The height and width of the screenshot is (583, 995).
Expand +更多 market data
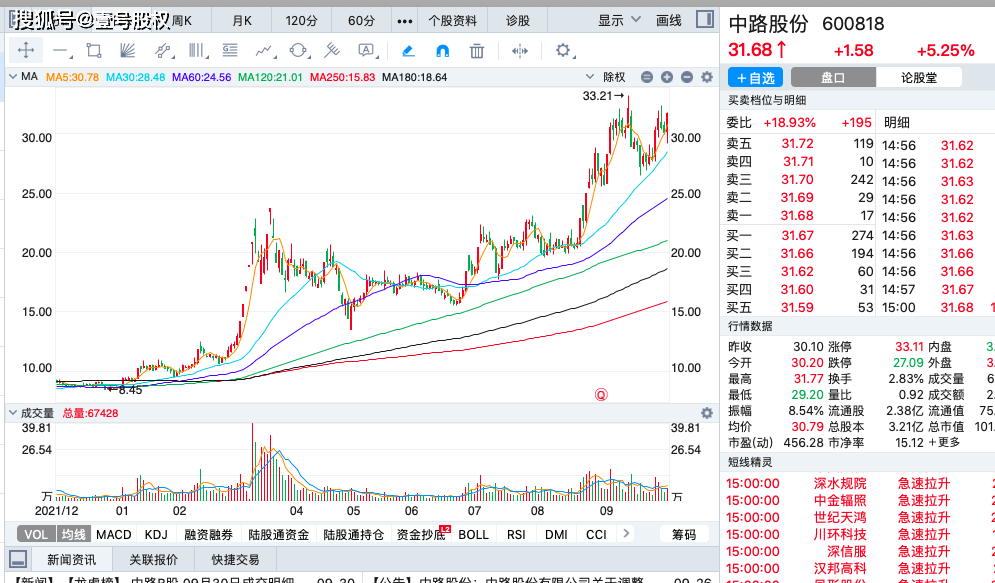[944, 442]
